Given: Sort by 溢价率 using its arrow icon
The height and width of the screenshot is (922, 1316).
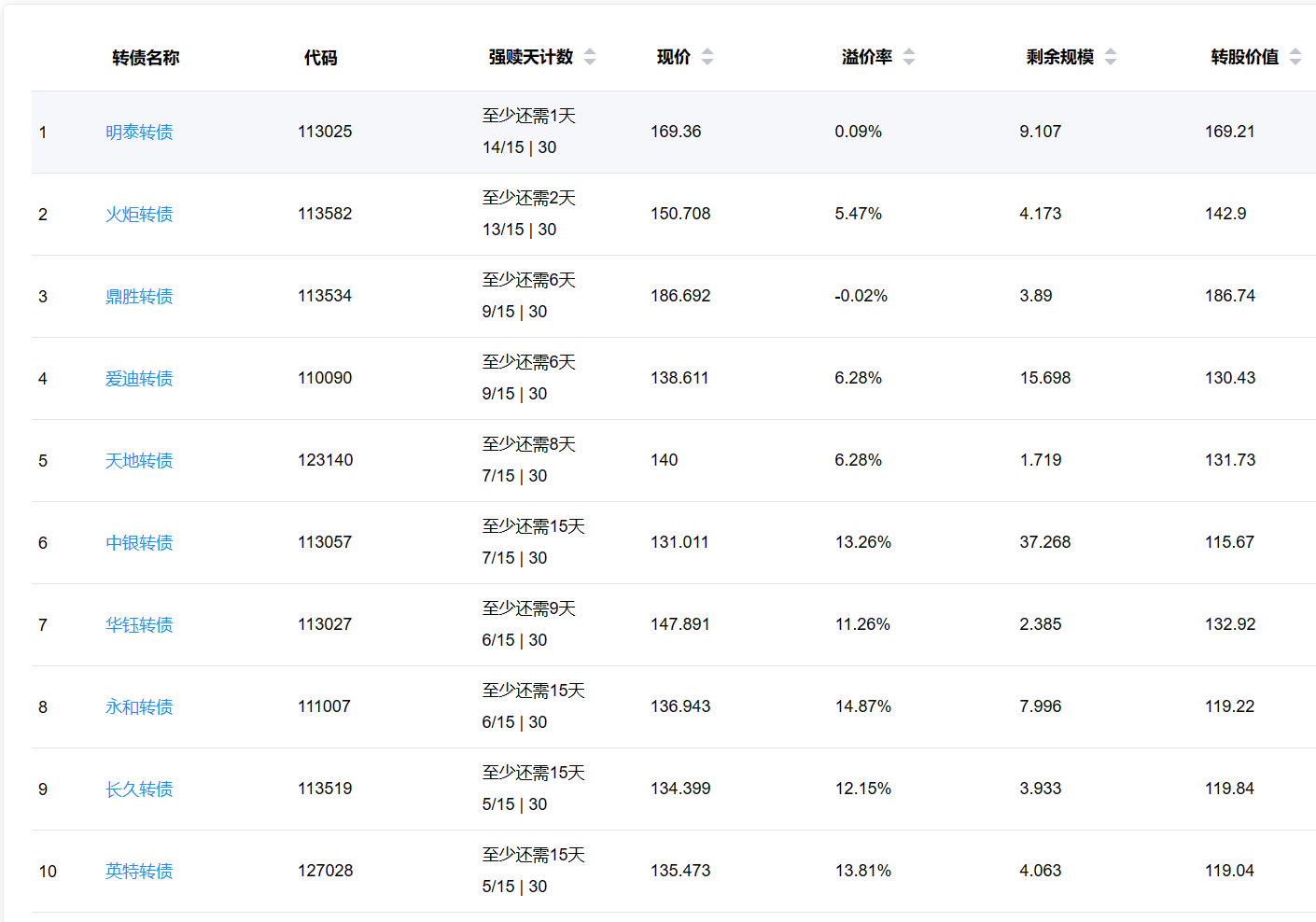Looking at the screenshot, I should click(909, 57).
